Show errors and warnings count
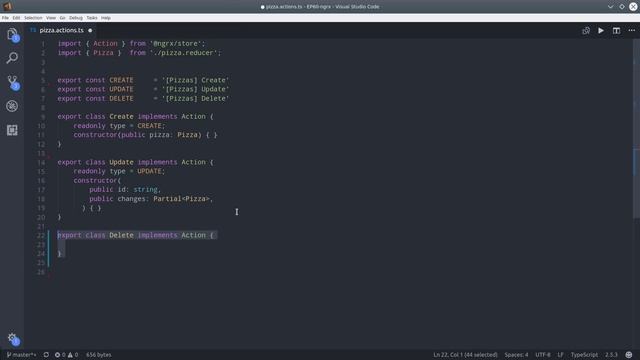 pos(66,355)
